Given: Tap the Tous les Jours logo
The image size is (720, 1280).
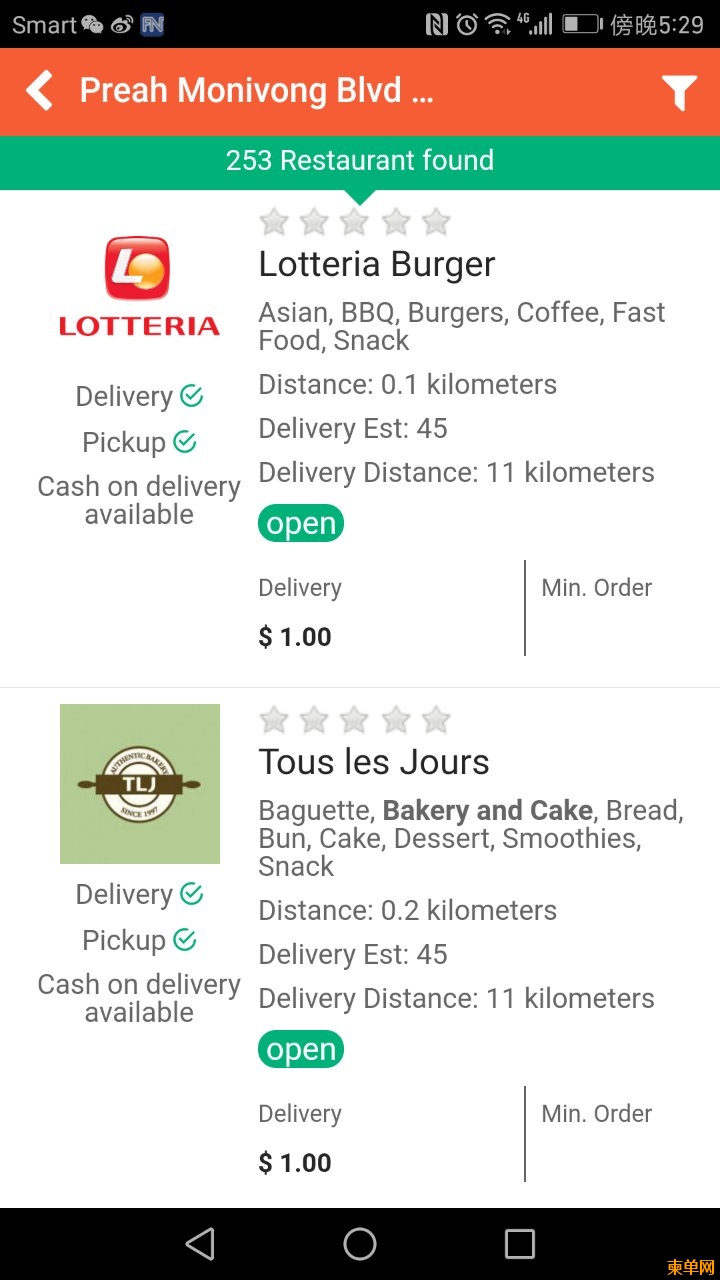Looking at the screenshot, I should (140, 784).
